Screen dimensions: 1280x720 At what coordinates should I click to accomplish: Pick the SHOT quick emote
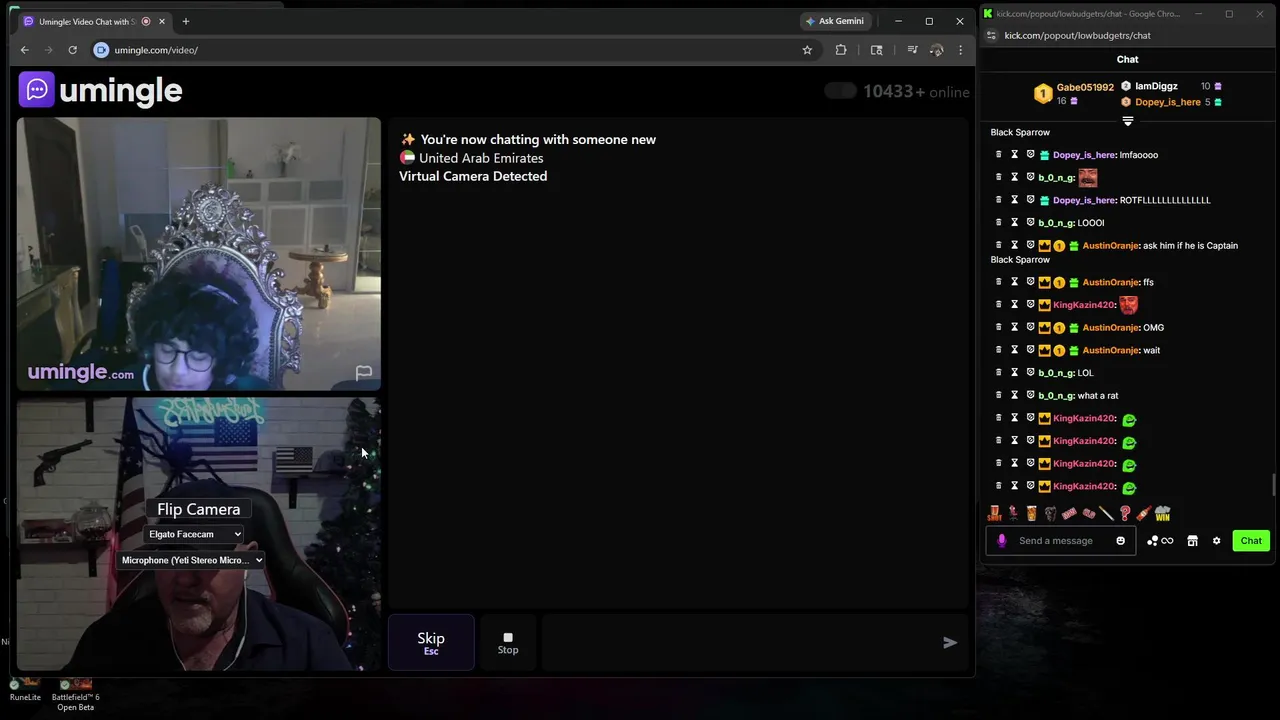[994, 513]
